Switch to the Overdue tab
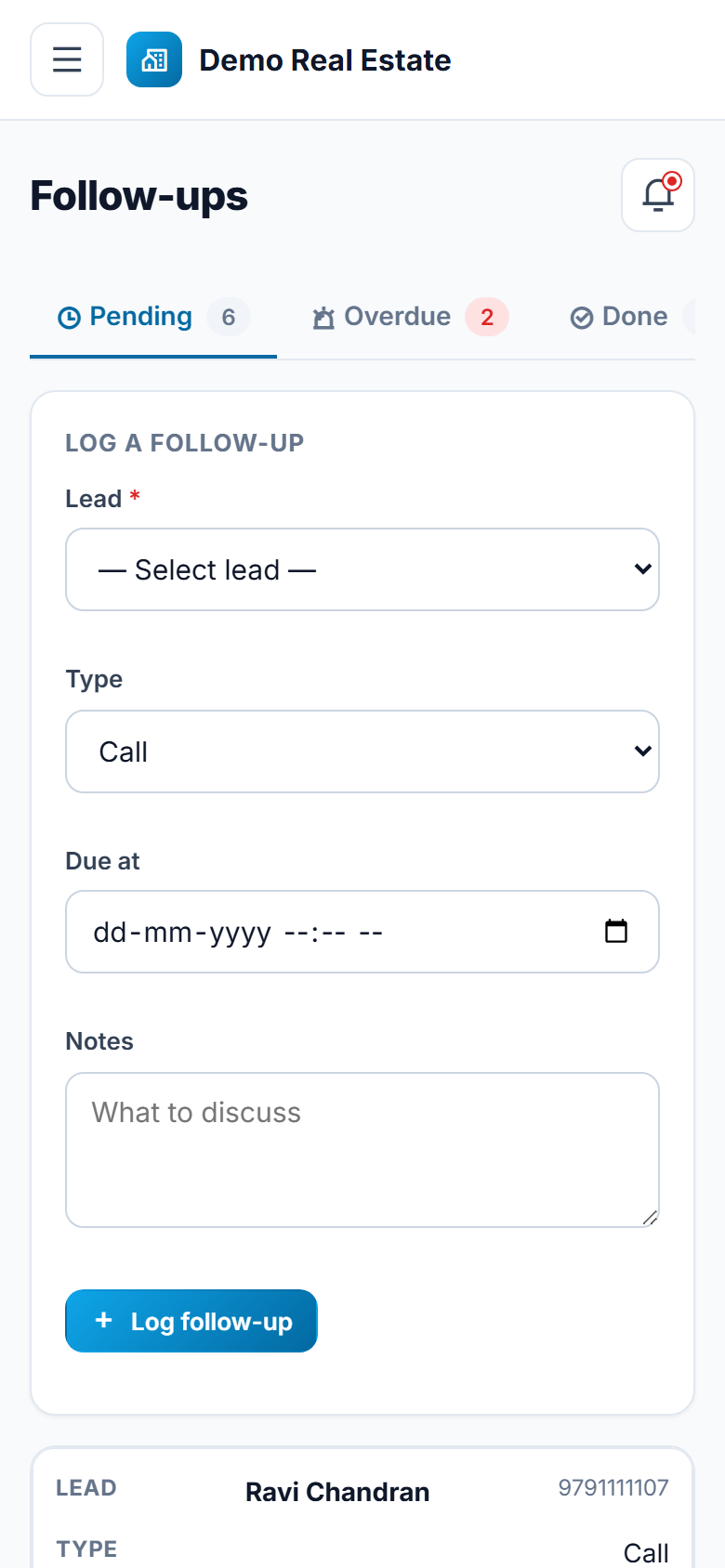 tap(410, 317)
